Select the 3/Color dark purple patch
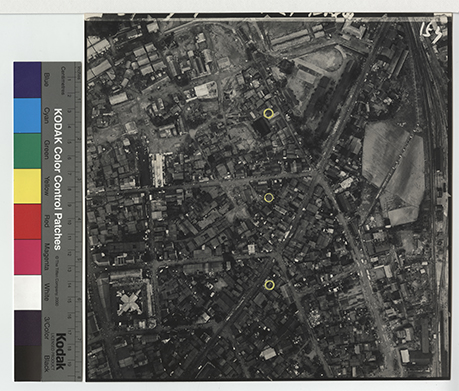 point(27,328)
